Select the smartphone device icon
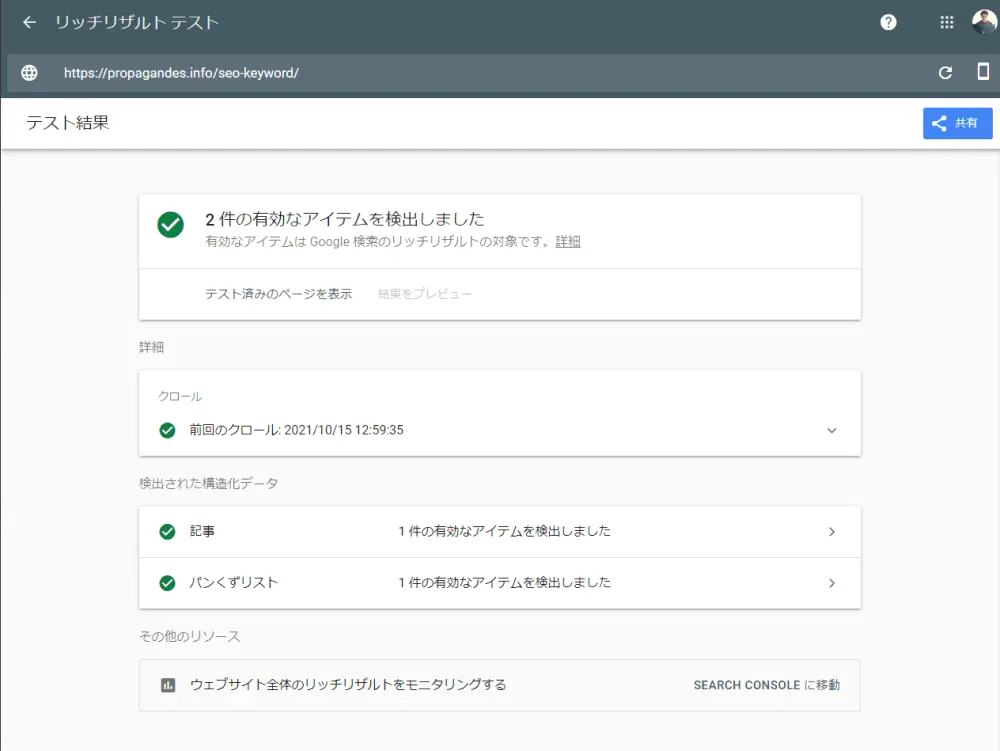The width and height of the screenshot is (1000, 751). tap(983, 72)
